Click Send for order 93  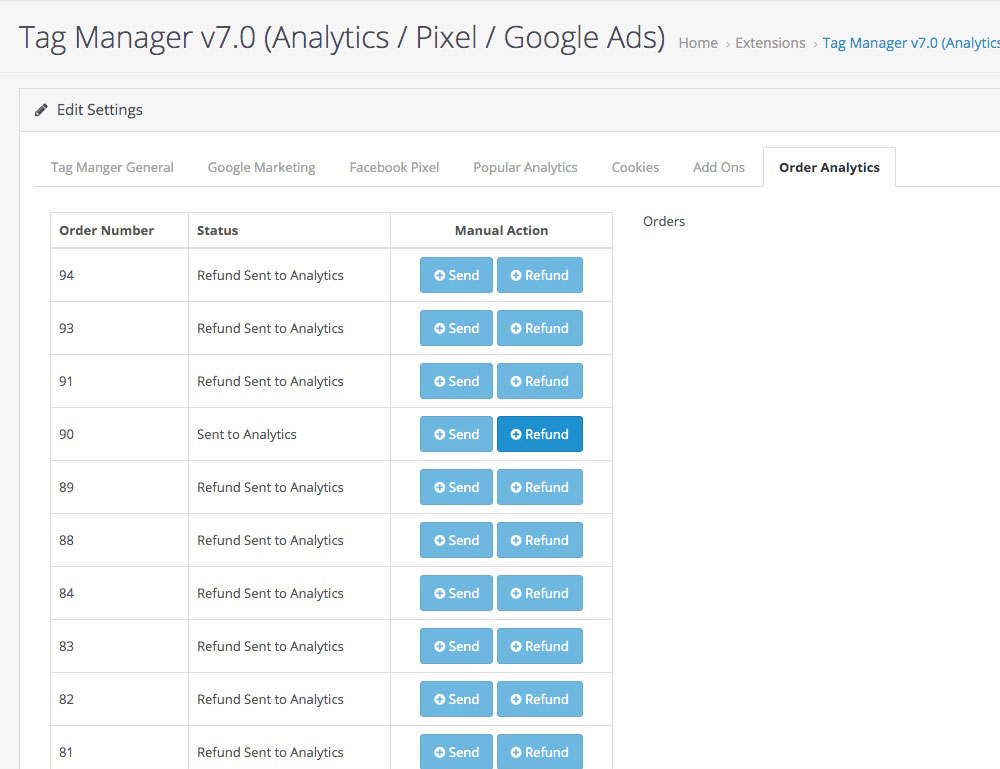click(x=456, y=328)
